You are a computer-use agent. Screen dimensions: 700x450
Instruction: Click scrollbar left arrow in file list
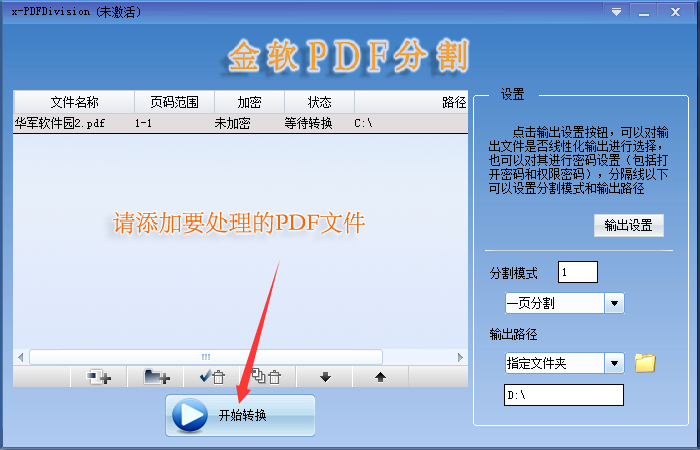21,357
